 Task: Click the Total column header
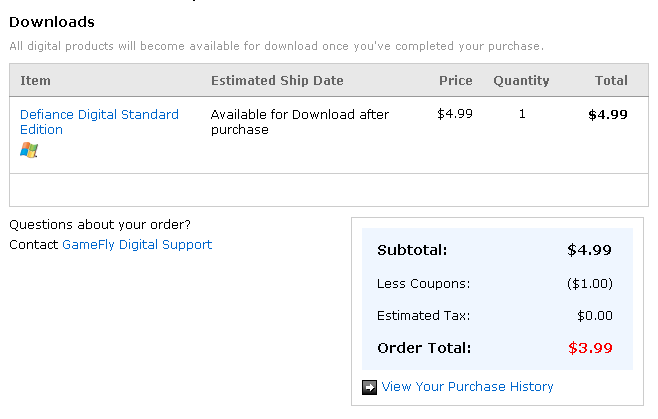611,80
